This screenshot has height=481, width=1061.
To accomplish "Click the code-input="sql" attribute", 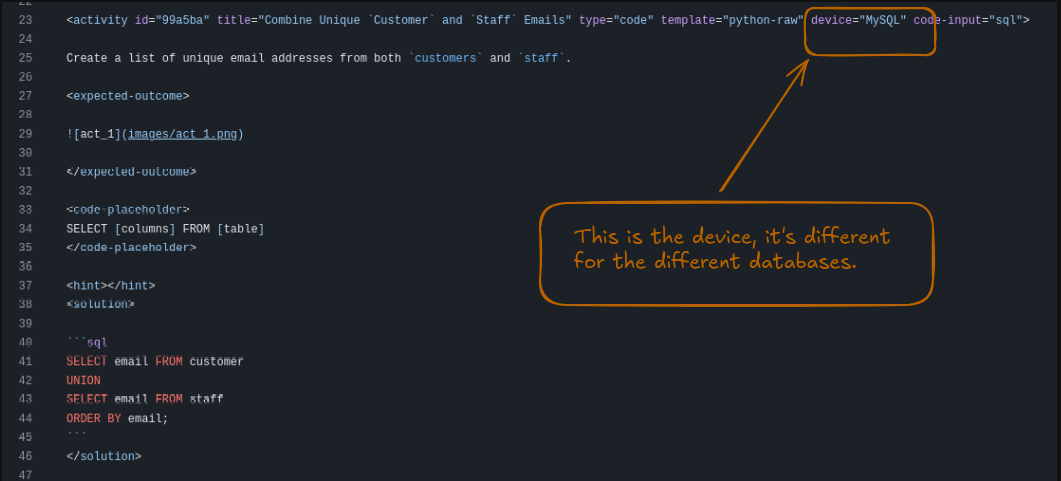I will click(968, 20).
